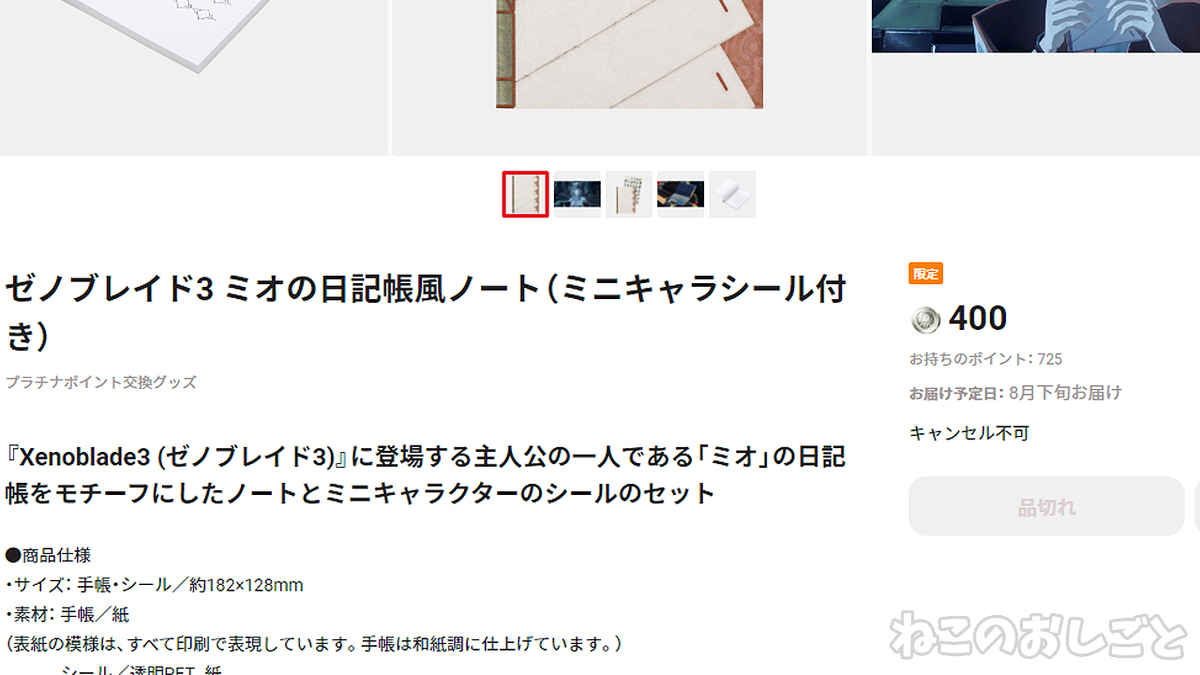Screen dimensions: 1200x675
Task: Click the orange 限定 badge
Action: 926,274
